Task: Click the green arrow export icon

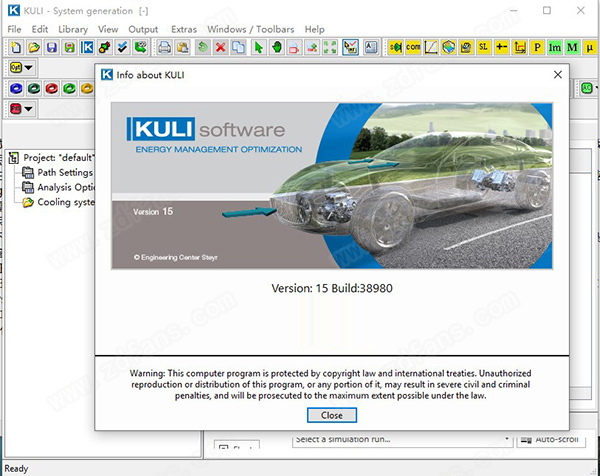Action: tap(140, 47)
